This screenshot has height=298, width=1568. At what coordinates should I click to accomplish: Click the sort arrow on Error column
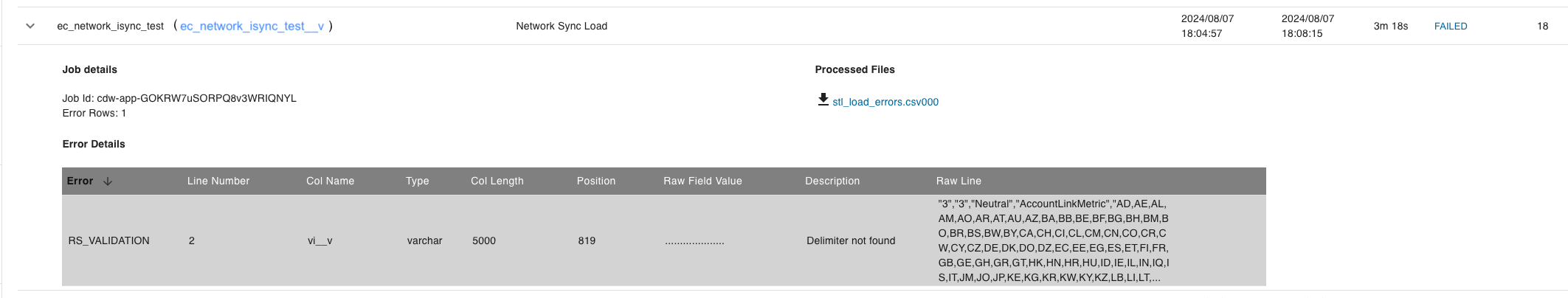(x=108, y=181)
